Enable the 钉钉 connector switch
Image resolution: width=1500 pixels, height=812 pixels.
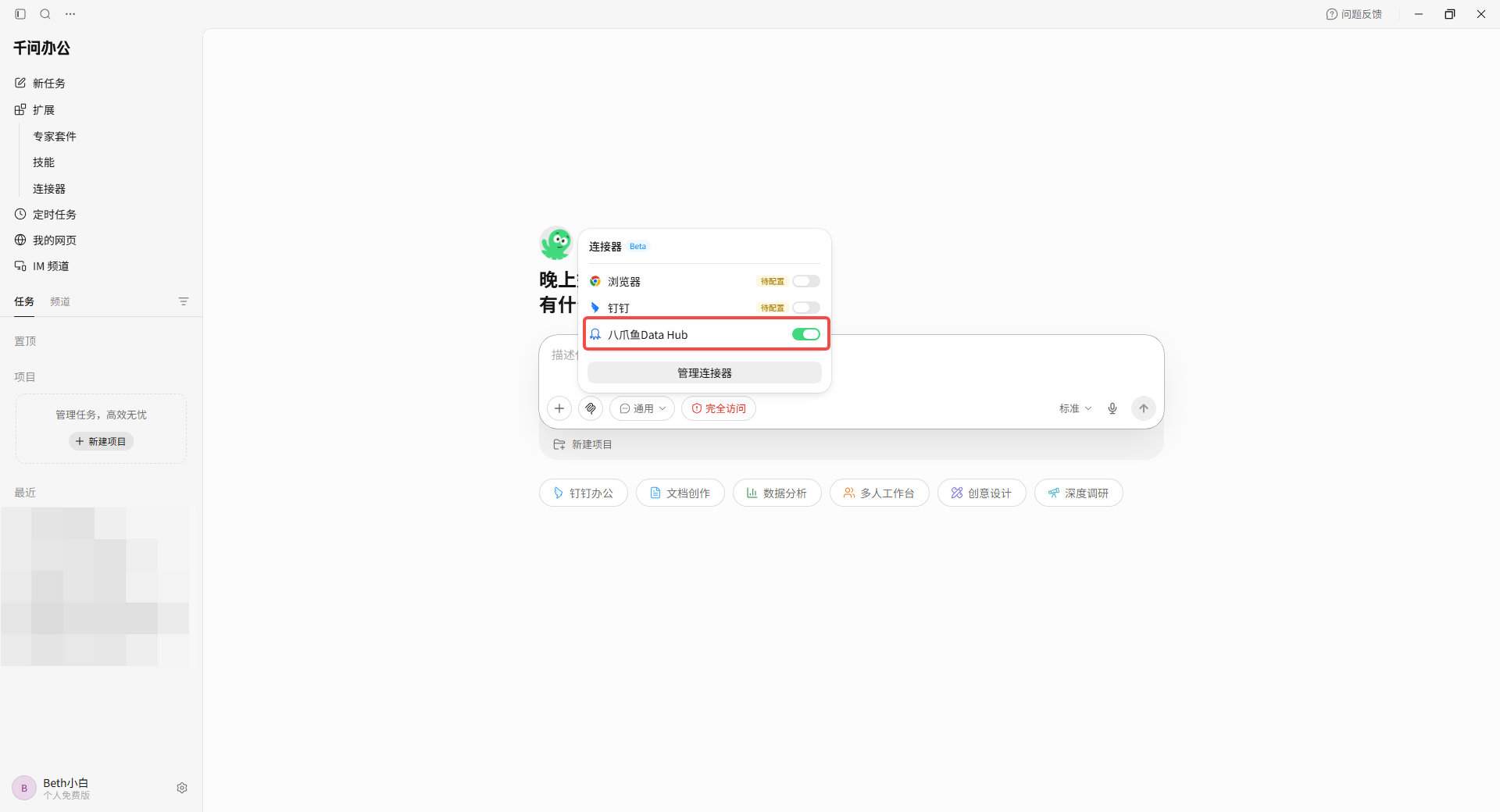806,308
